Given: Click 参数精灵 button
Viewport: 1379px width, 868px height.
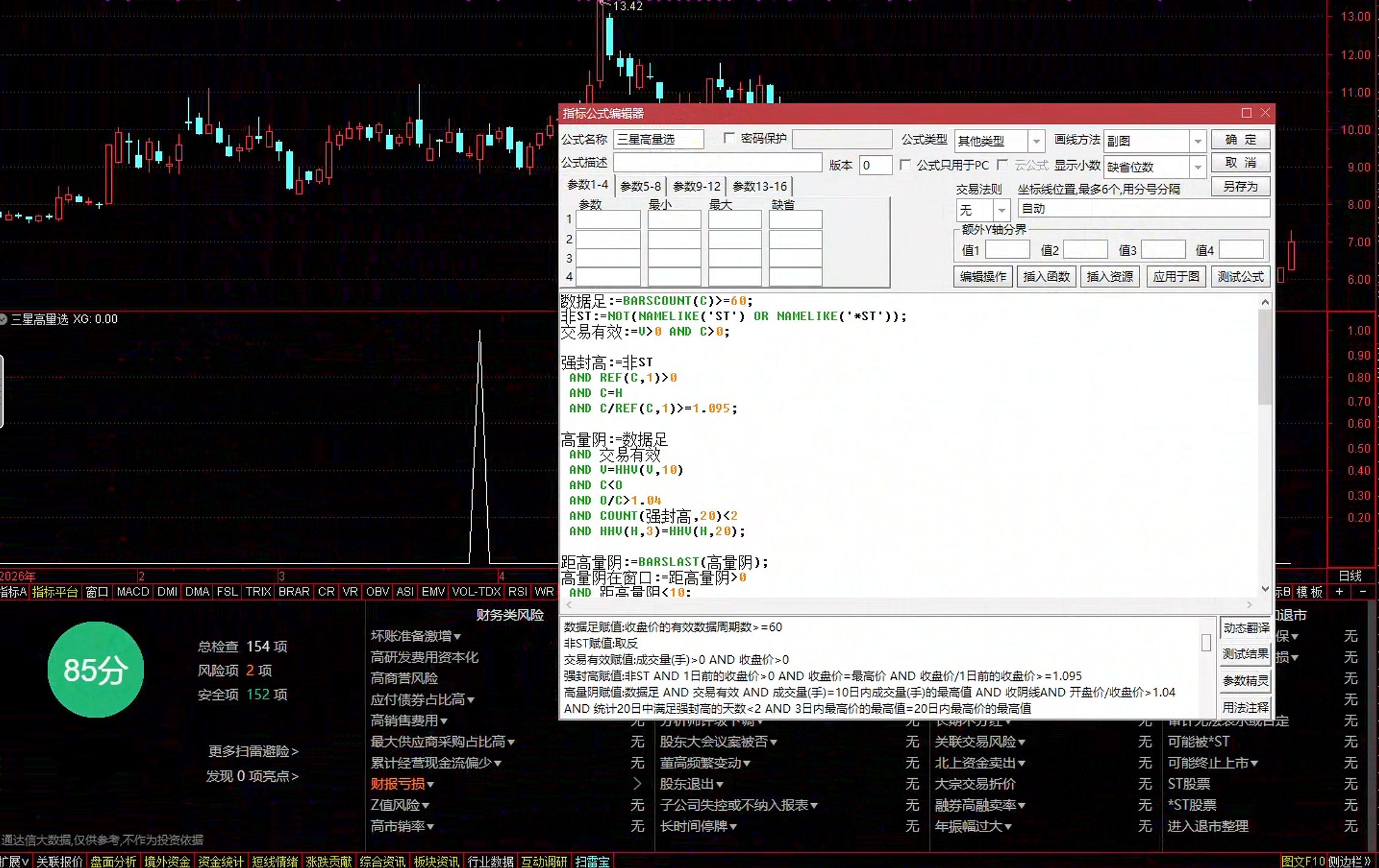Looking at the screenshot, I should click(x=1246, y=681).
